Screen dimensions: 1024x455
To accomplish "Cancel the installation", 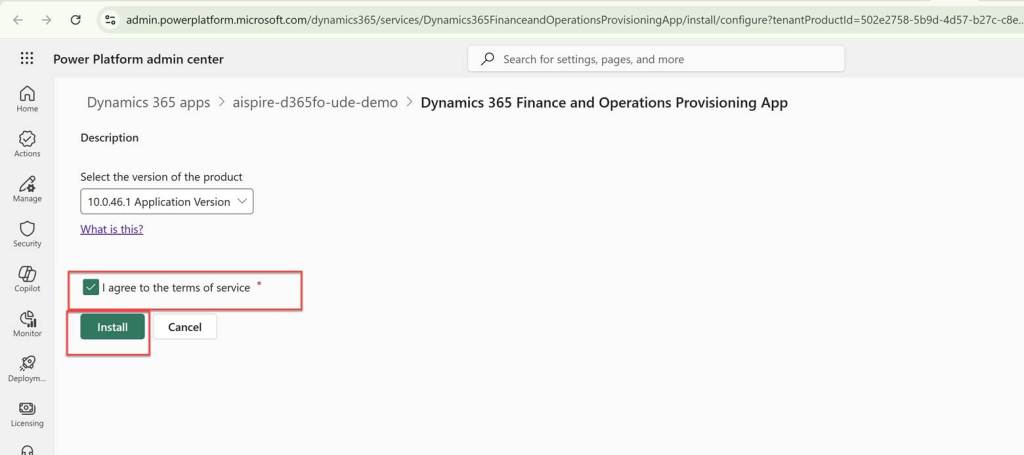I will [185, 327].
